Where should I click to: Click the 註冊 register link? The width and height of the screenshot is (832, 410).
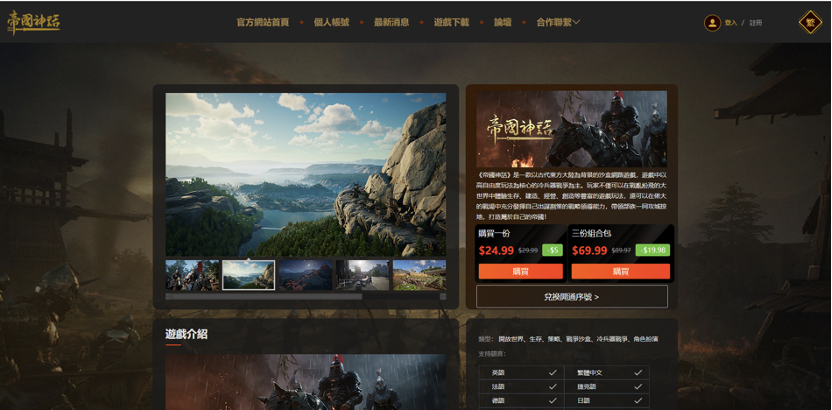(x=756, y=23)
